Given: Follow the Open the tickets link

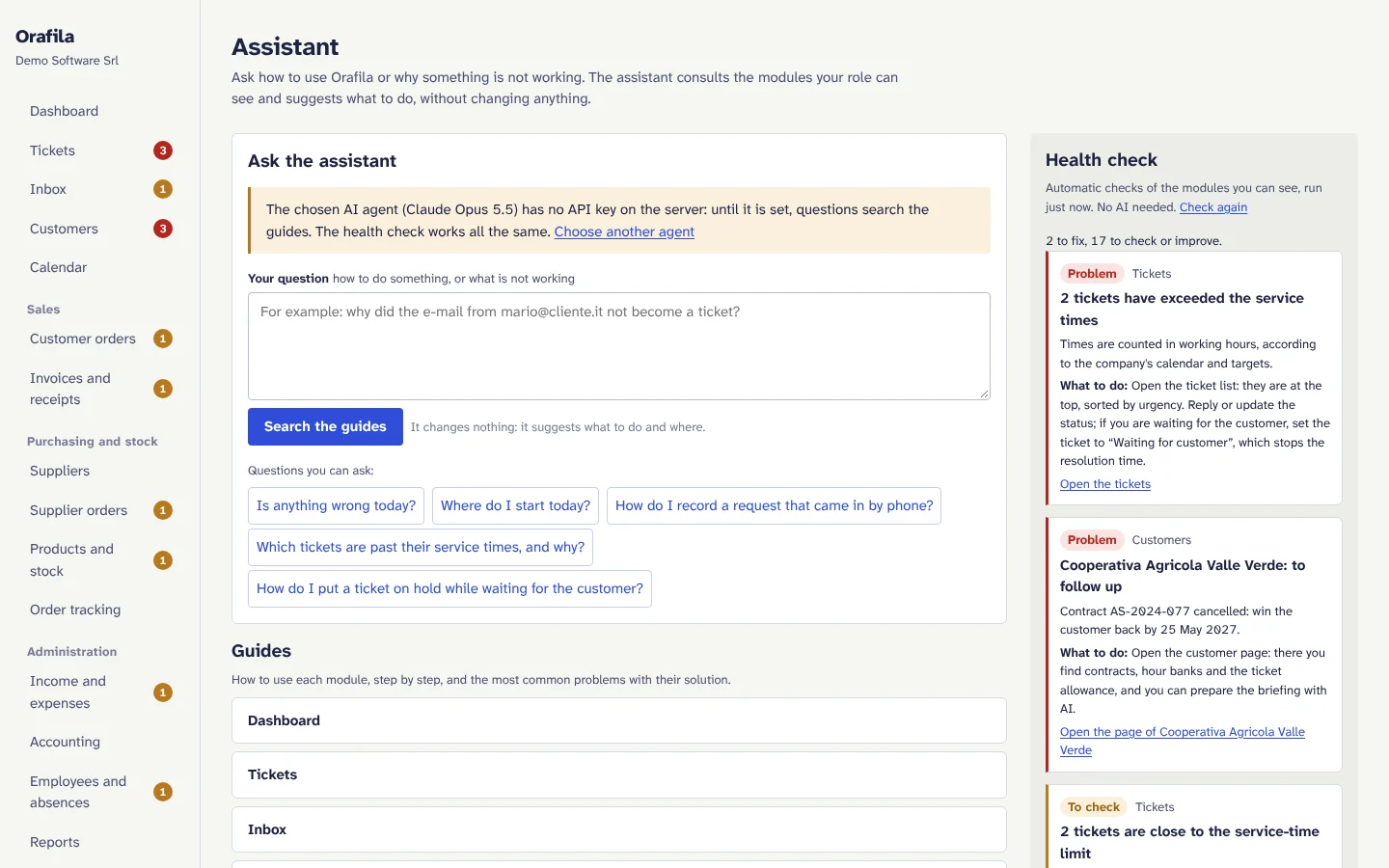Looking at the screenshot, I should (x=1105, y=484).
